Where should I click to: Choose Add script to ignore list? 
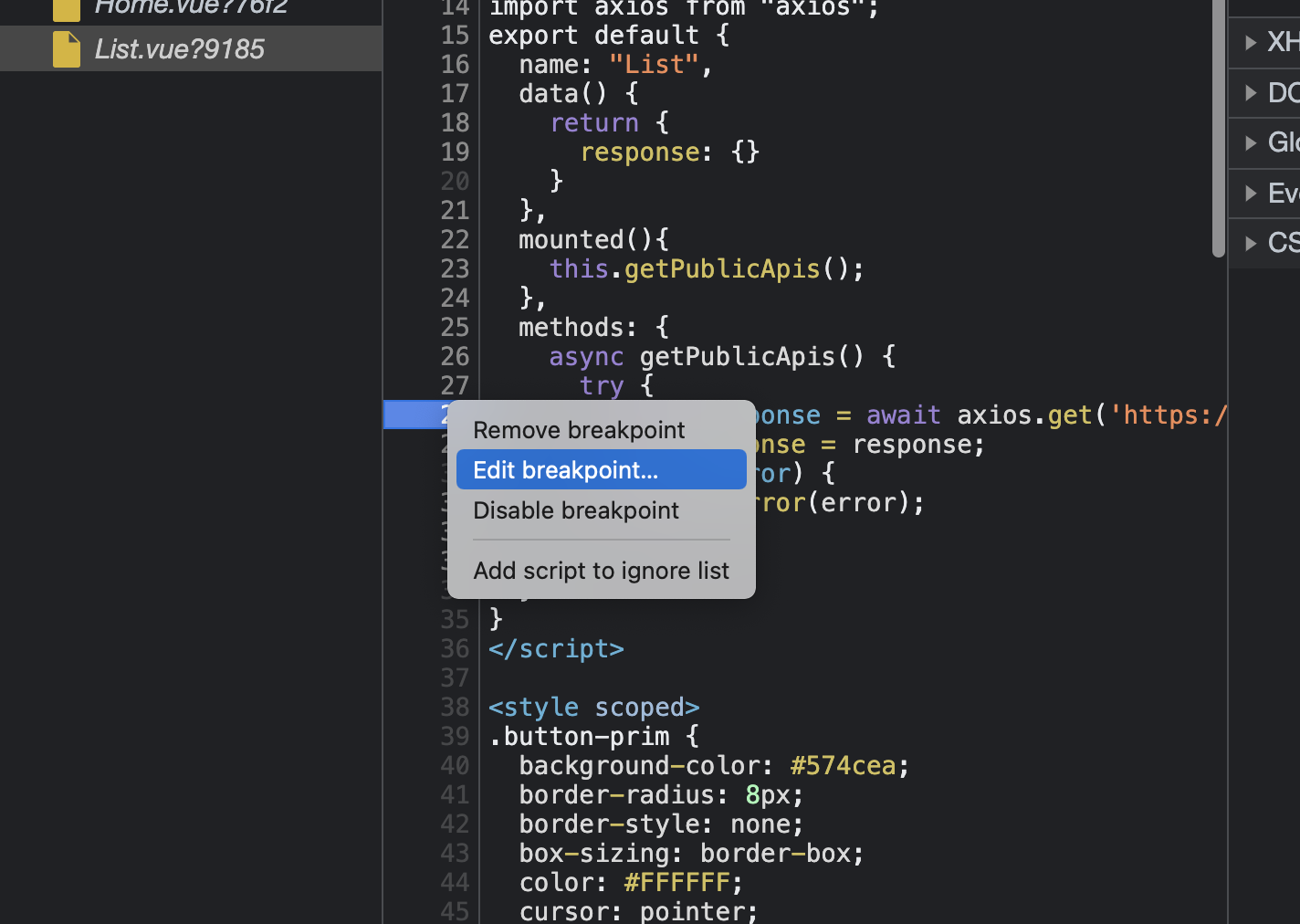[x=601, y=571]
